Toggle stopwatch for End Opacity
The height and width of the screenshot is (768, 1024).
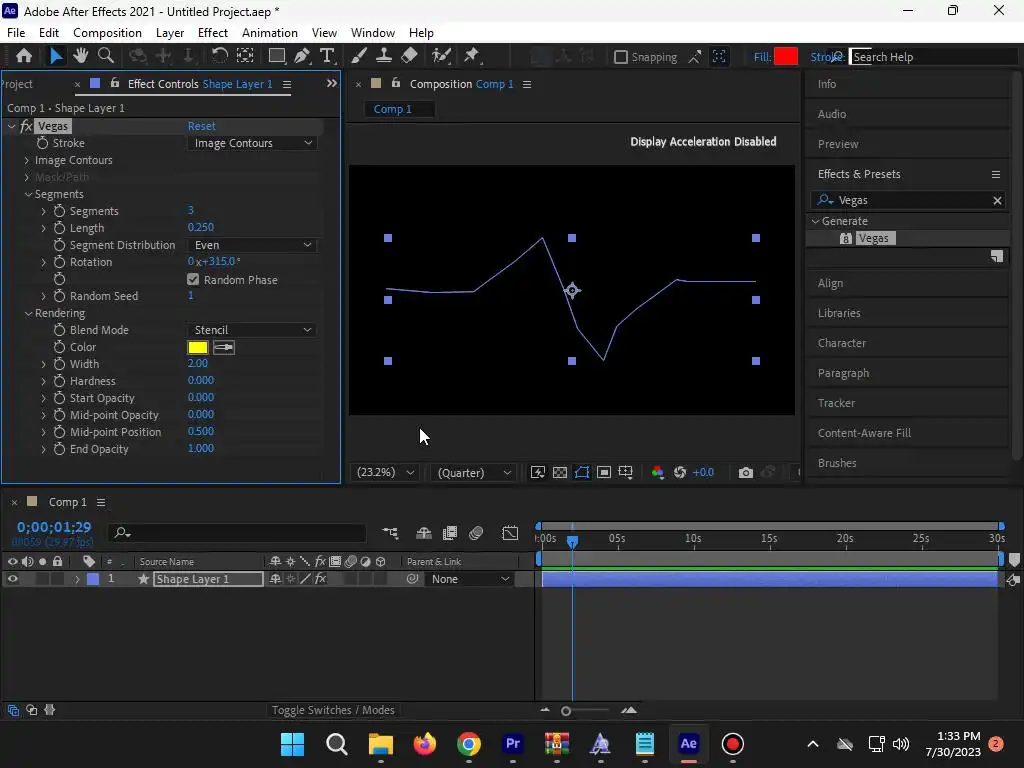[59, 449]
